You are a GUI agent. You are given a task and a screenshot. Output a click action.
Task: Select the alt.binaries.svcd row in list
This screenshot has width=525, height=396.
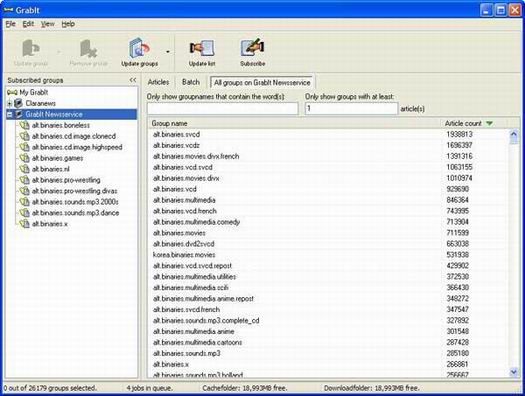(x=328, y=135)
